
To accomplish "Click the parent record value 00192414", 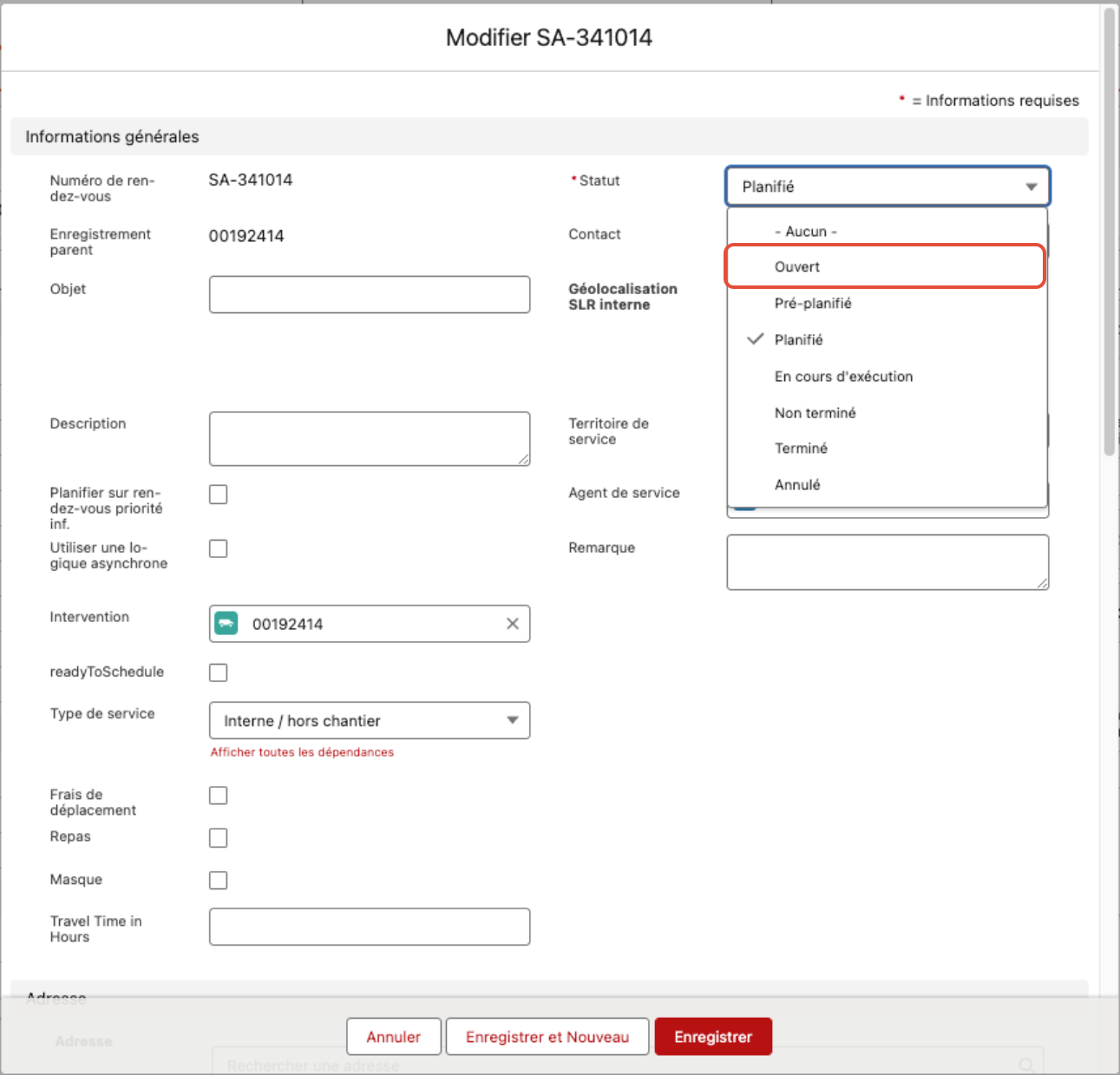I will [246, 236].
